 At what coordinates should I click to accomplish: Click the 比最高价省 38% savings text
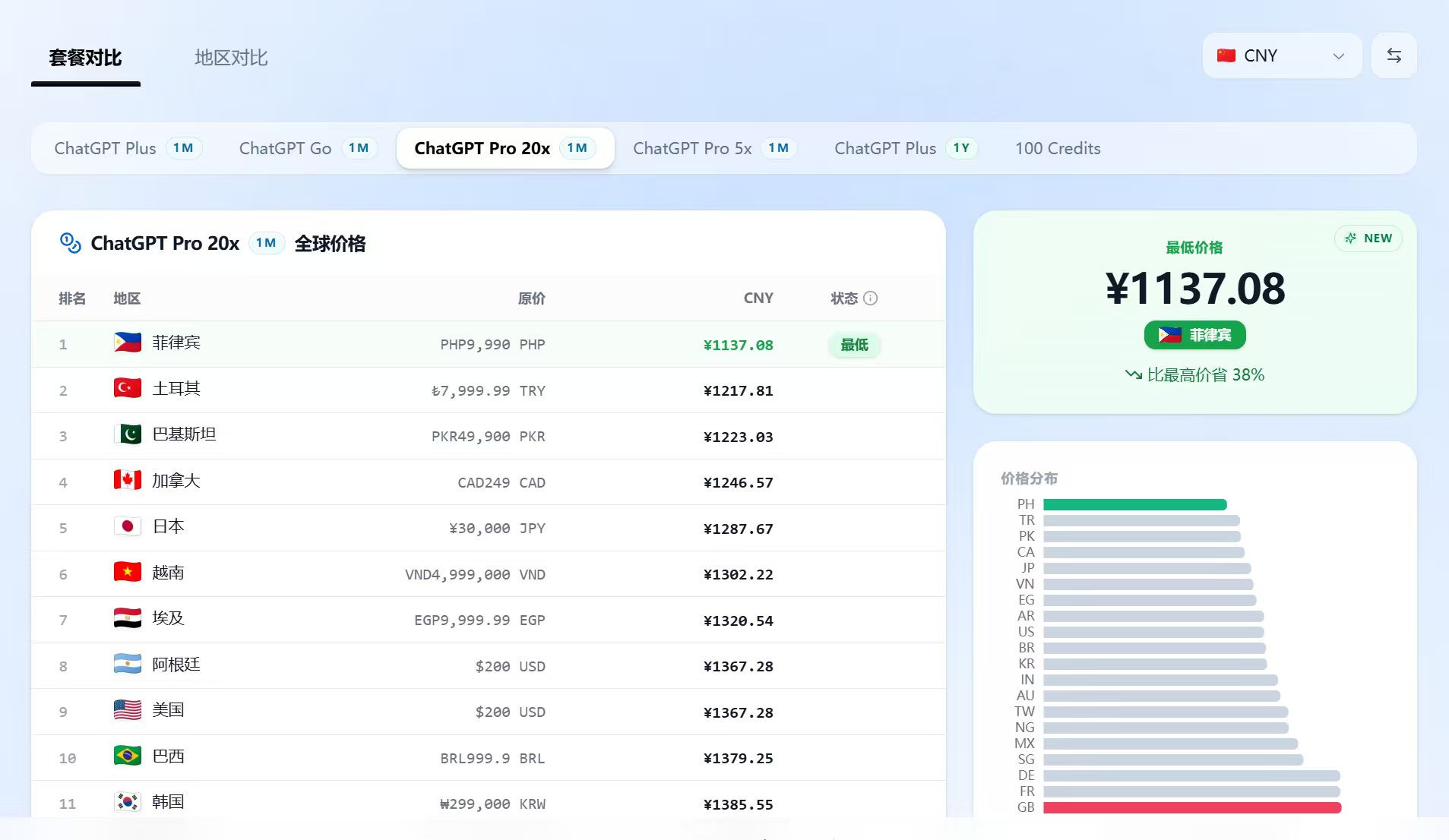click(1205, 375)
